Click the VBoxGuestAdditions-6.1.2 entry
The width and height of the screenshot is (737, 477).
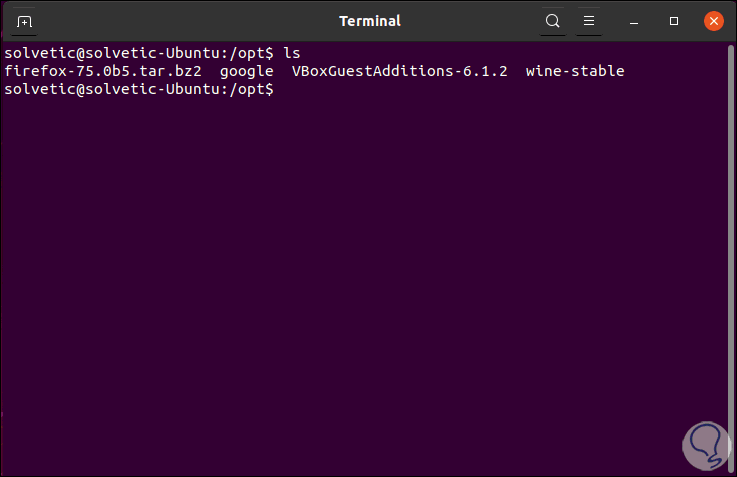pyautogui.click(x=399, y=71)
